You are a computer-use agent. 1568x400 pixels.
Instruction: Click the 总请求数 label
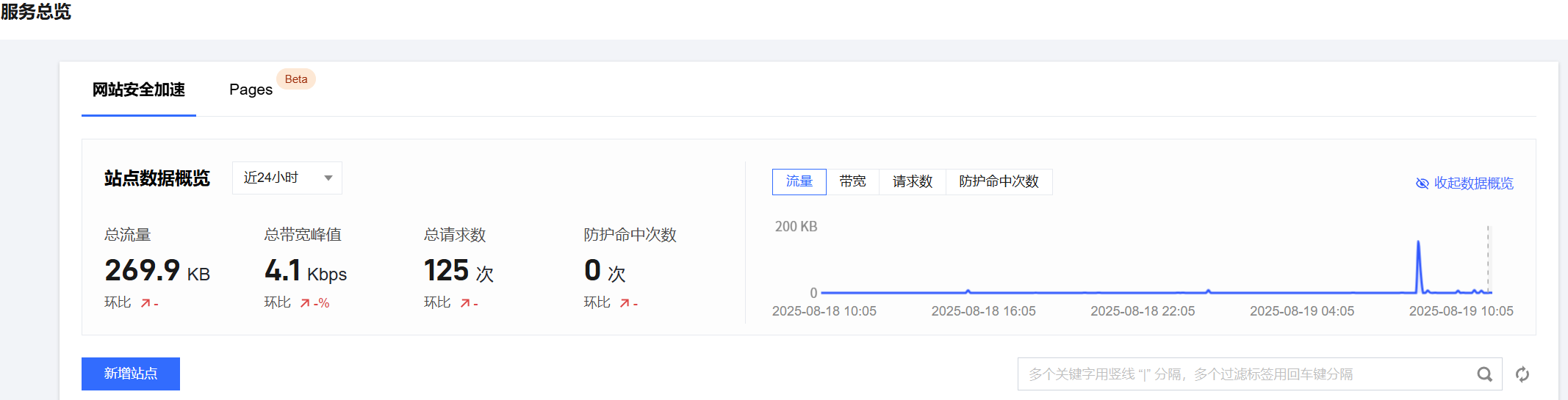[455, 235]
